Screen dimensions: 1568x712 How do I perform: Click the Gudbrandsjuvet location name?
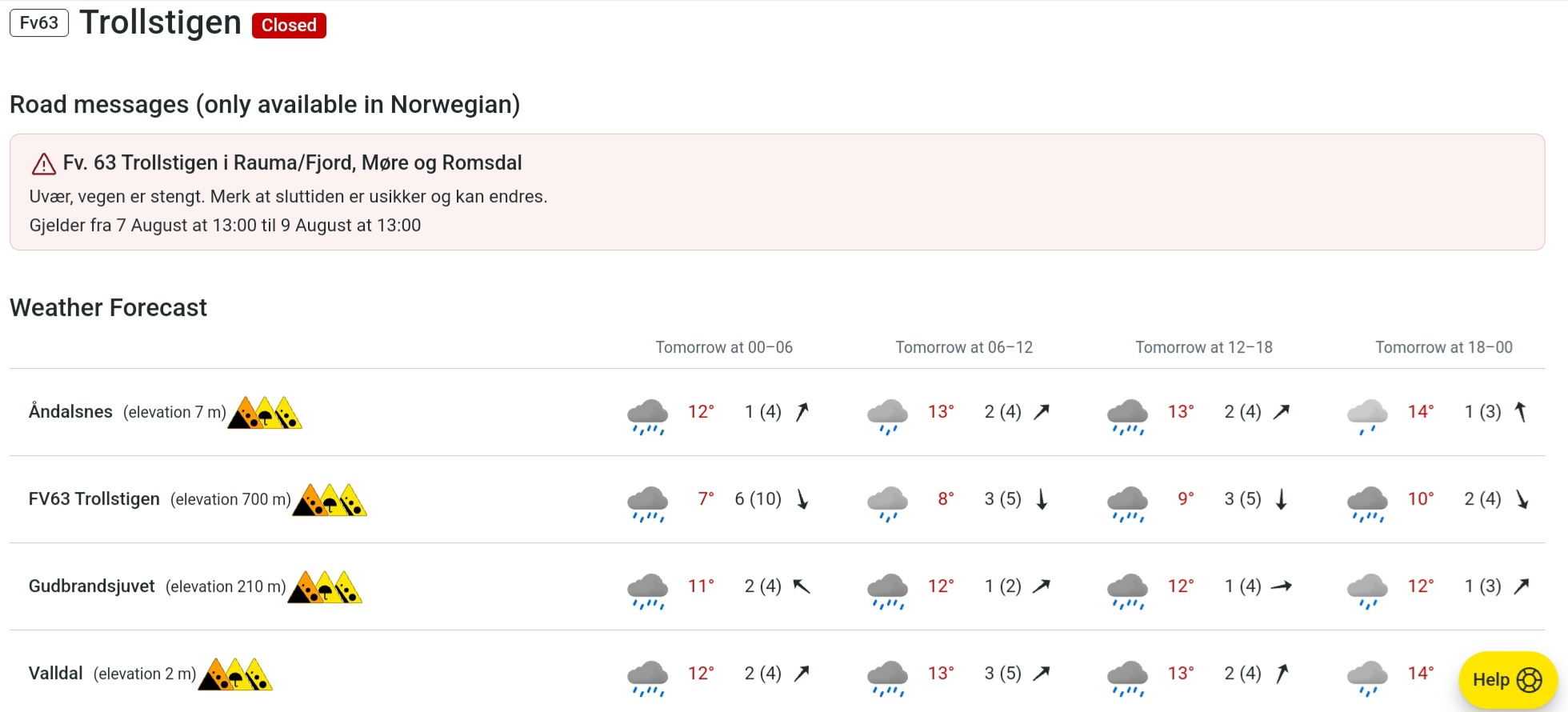tap(92, 586)
